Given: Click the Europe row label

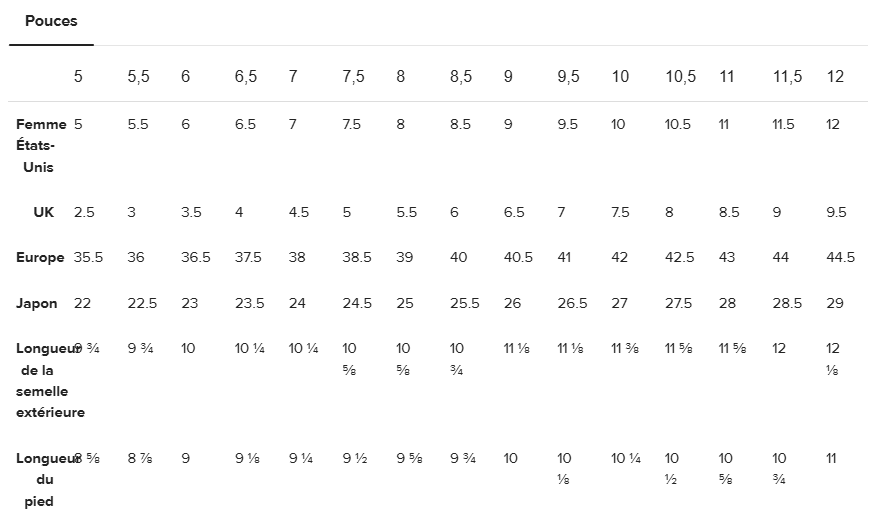Looking at the screenshot, I should (x=40, y=258).
